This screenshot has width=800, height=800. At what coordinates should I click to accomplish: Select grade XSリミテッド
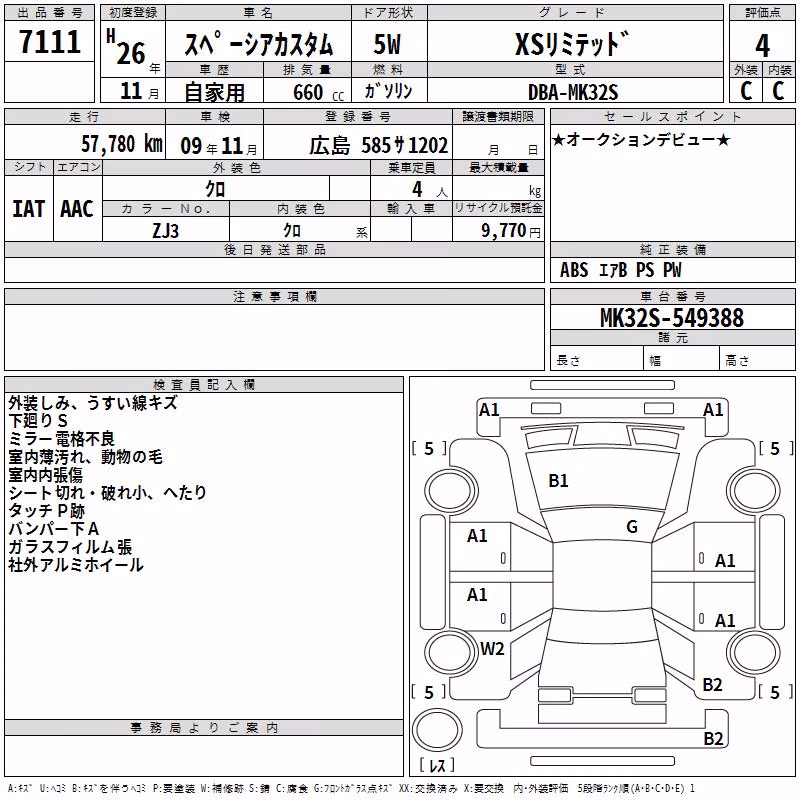[572, 44]
